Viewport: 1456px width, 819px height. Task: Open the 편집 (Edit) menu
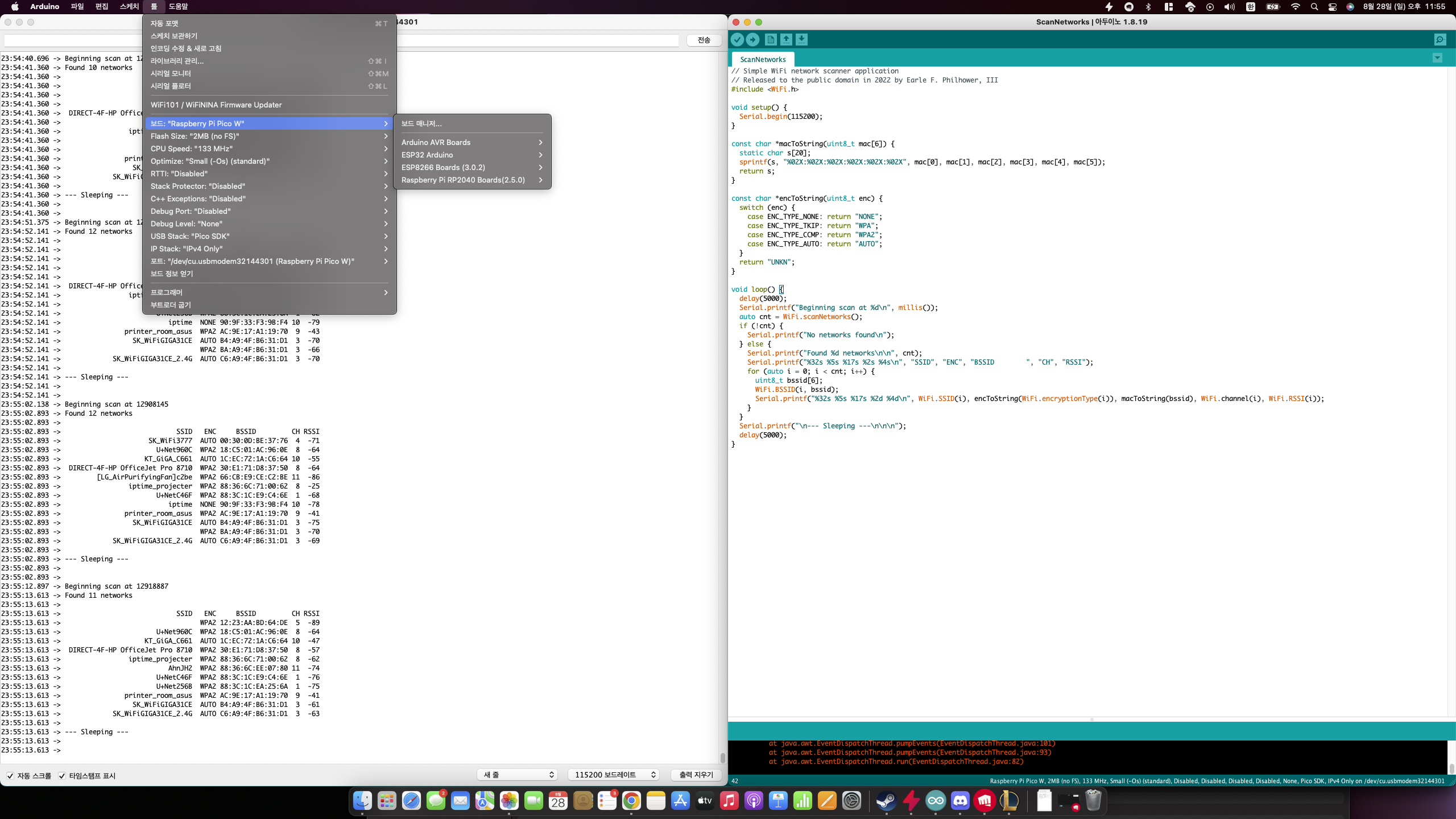tap(102, 7)
